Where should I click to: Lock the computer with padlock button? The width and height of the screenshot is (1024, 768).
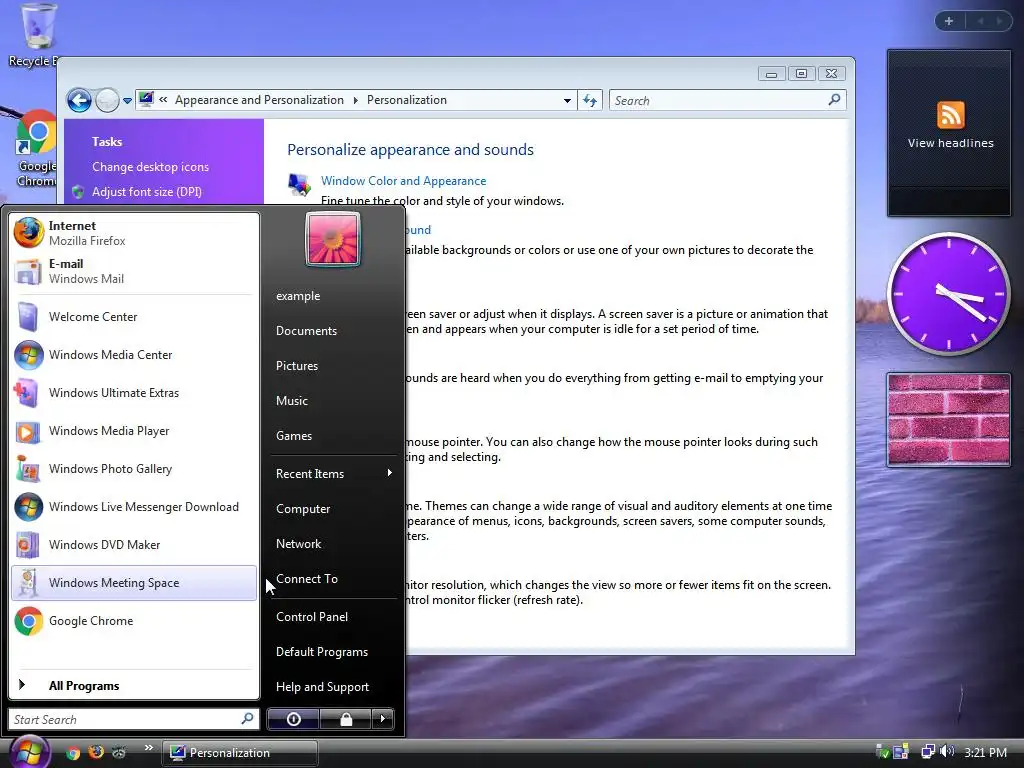pos(345,719)
